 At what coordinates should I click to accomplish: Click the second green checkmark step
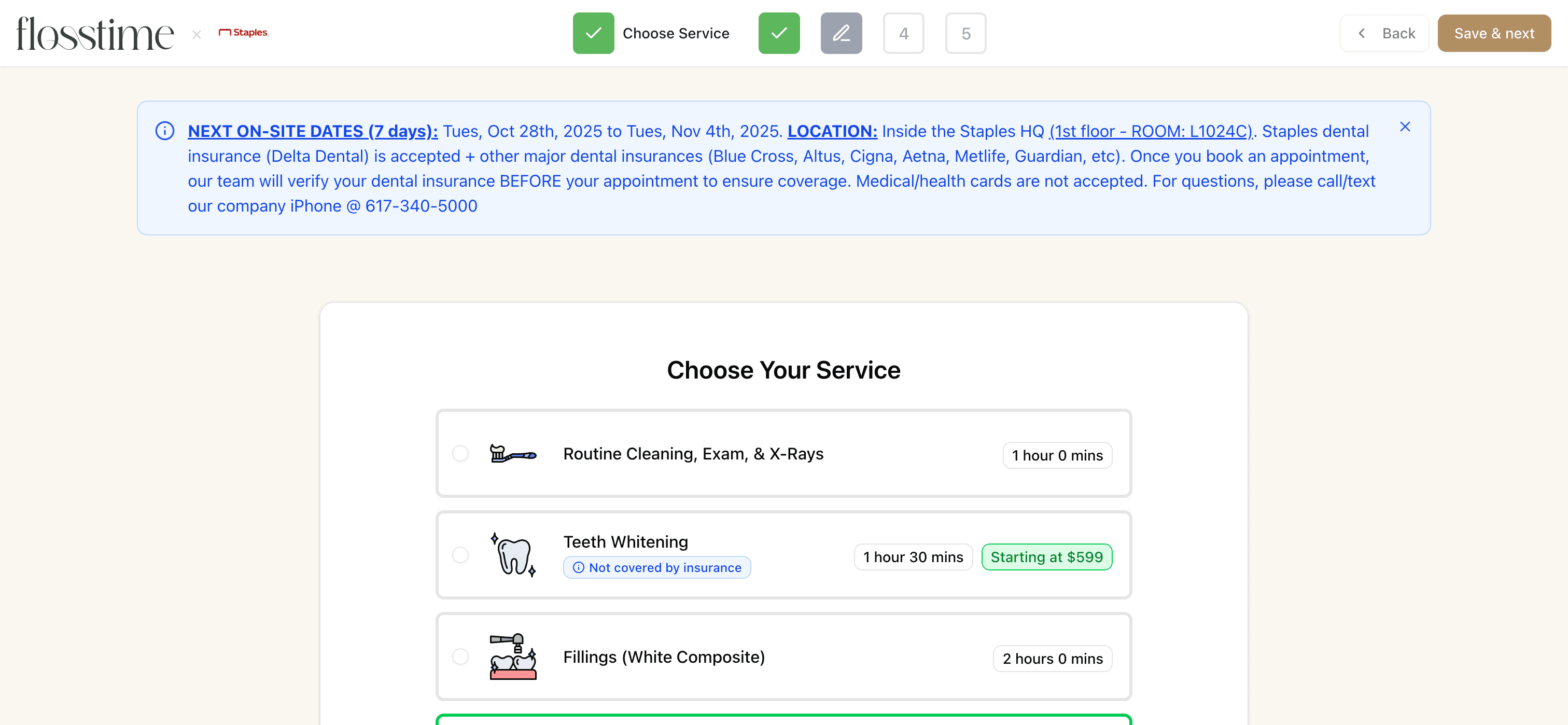(x=778, y=34)
